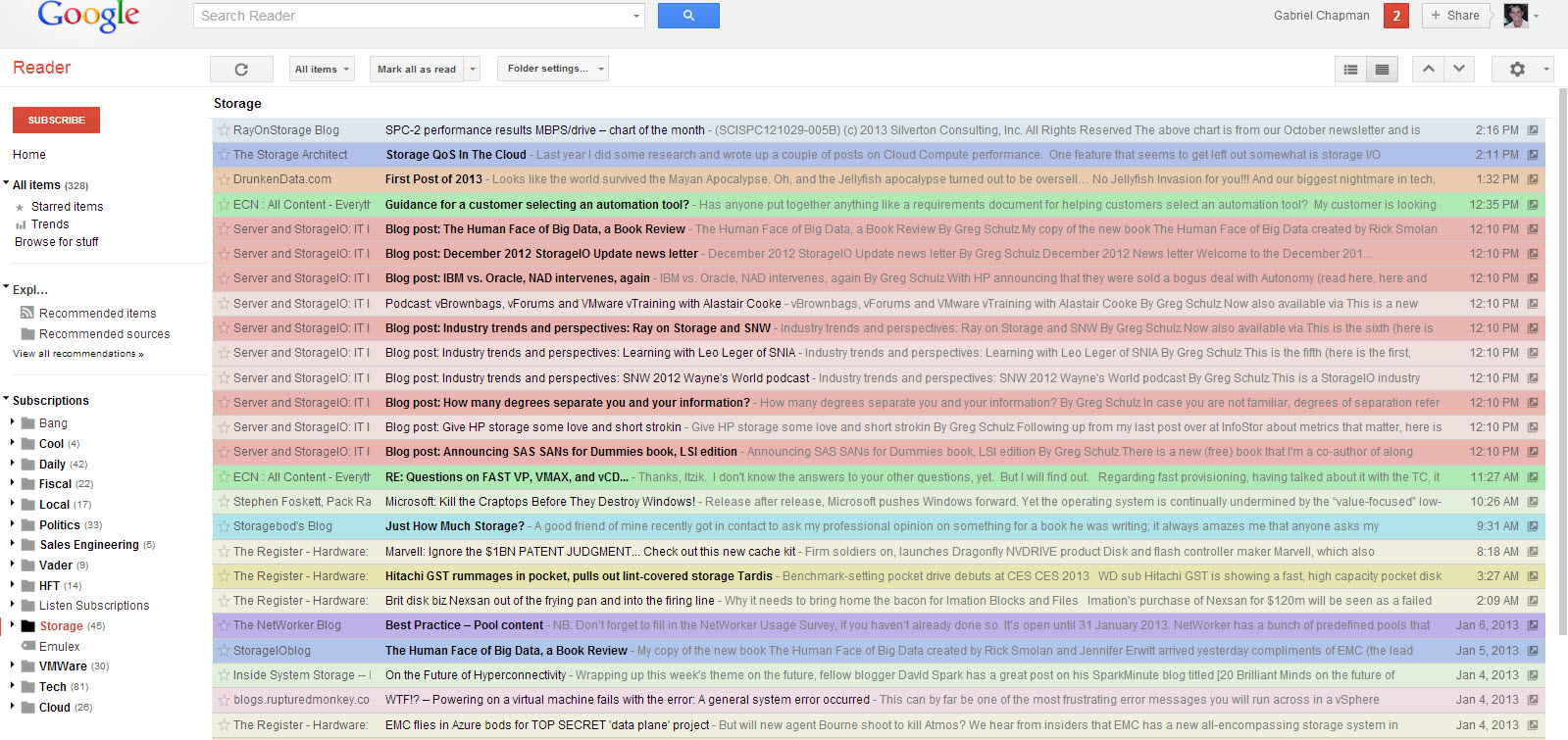The image size is (1568, 740).
Task: Star the StorageIOblog Human Face post
Action: (224, 651)
